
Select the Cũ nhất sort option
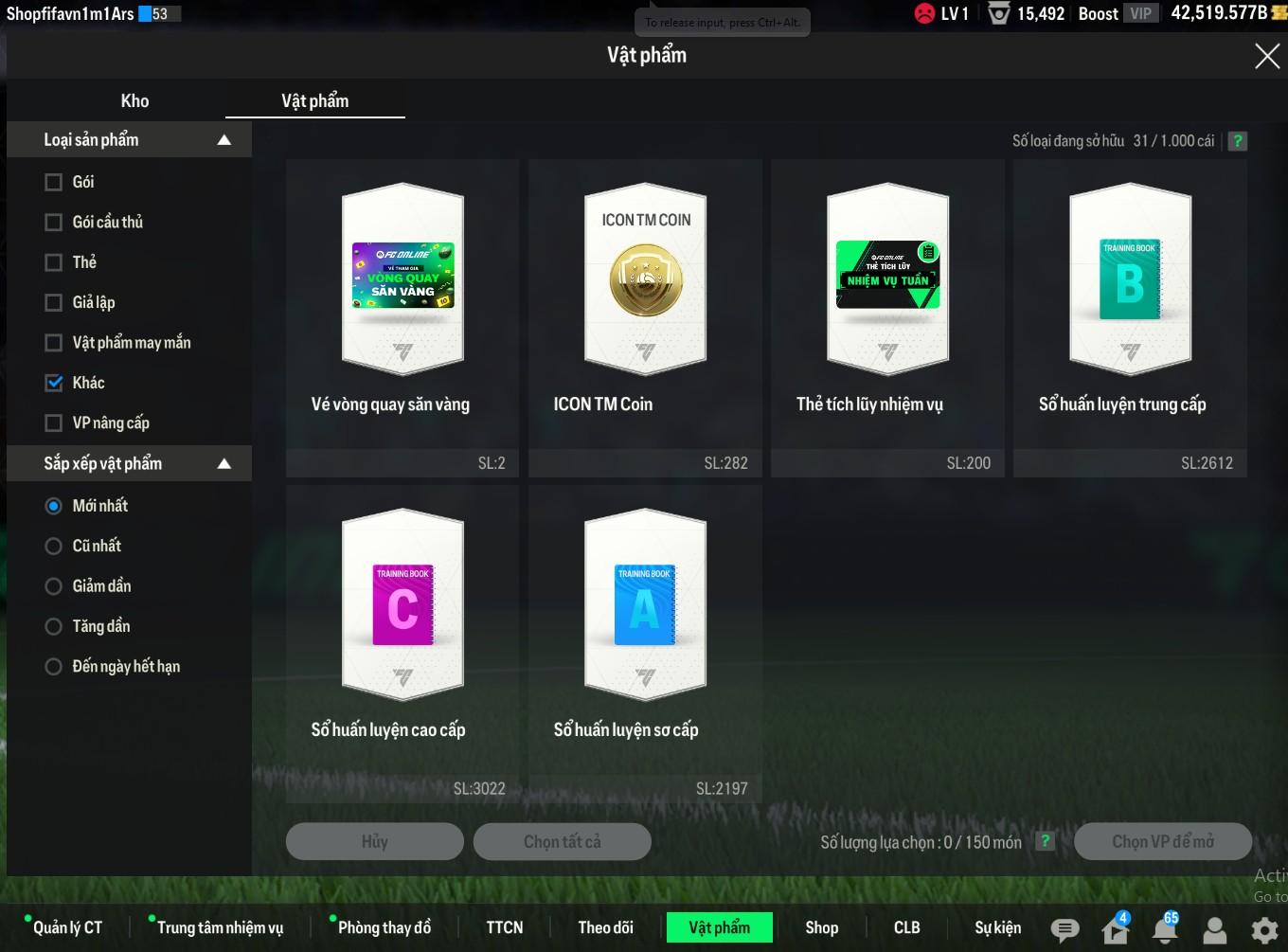[54, 546]
